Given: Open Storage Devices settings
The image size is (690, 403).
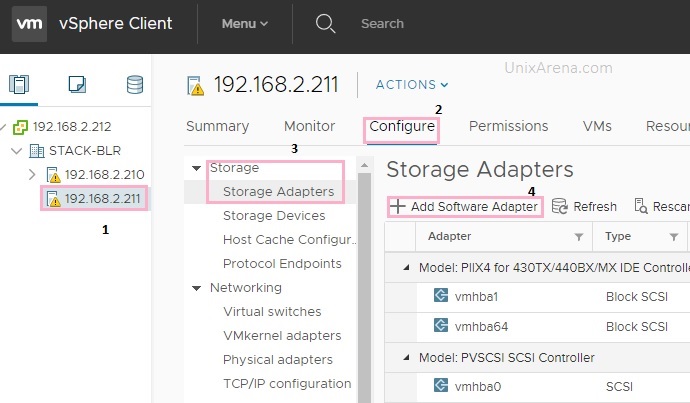Looking at the screenshot, I should (274, 216).
